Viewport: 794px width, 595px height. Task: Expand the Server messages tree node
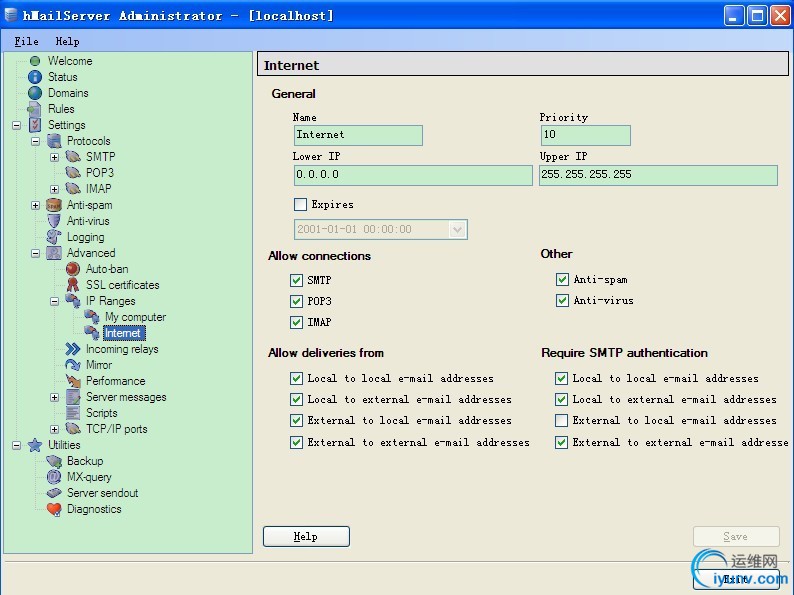pyautogui.click(x=54, y=398)
